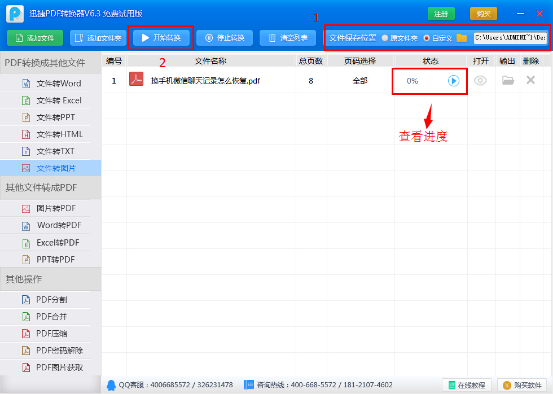Viewport: 553px width, 394px height.
Task: Click the blue play icon in the status column
Action: click(454, 81)
